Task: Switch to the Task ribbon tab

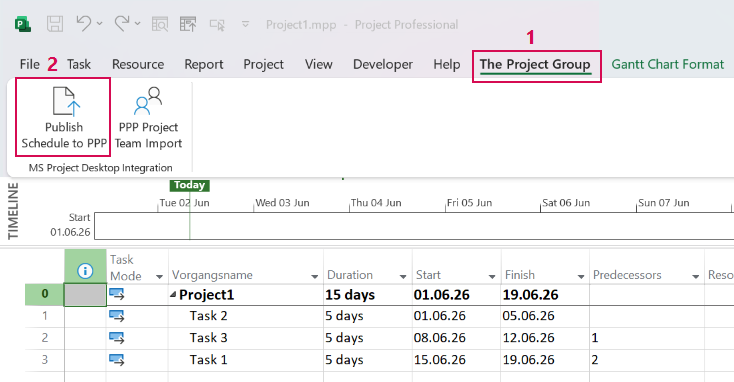Action: tap(79, 64)
